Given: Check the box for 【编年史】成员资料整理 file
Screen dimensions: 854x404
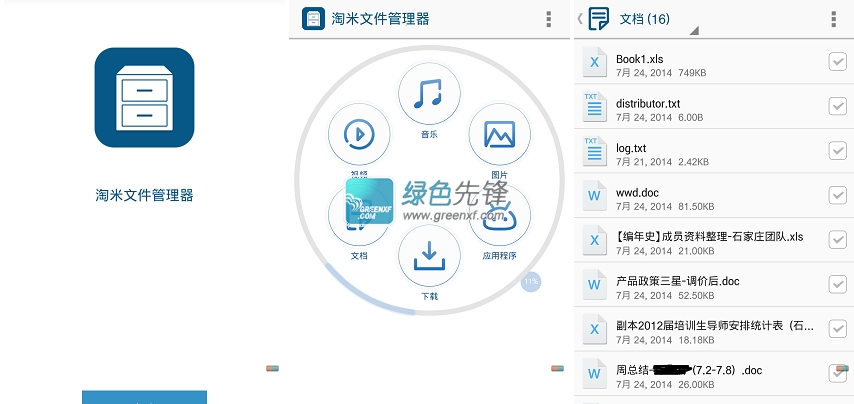Looking at the screenshot, I should click(x=838, y=240).
